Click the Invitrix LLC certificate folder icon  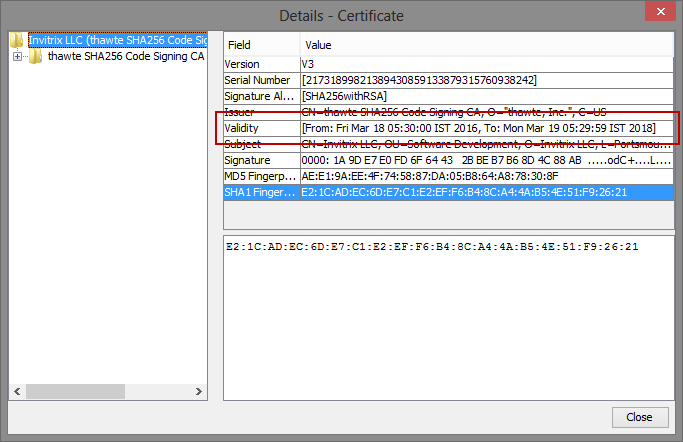coord(17,40)
